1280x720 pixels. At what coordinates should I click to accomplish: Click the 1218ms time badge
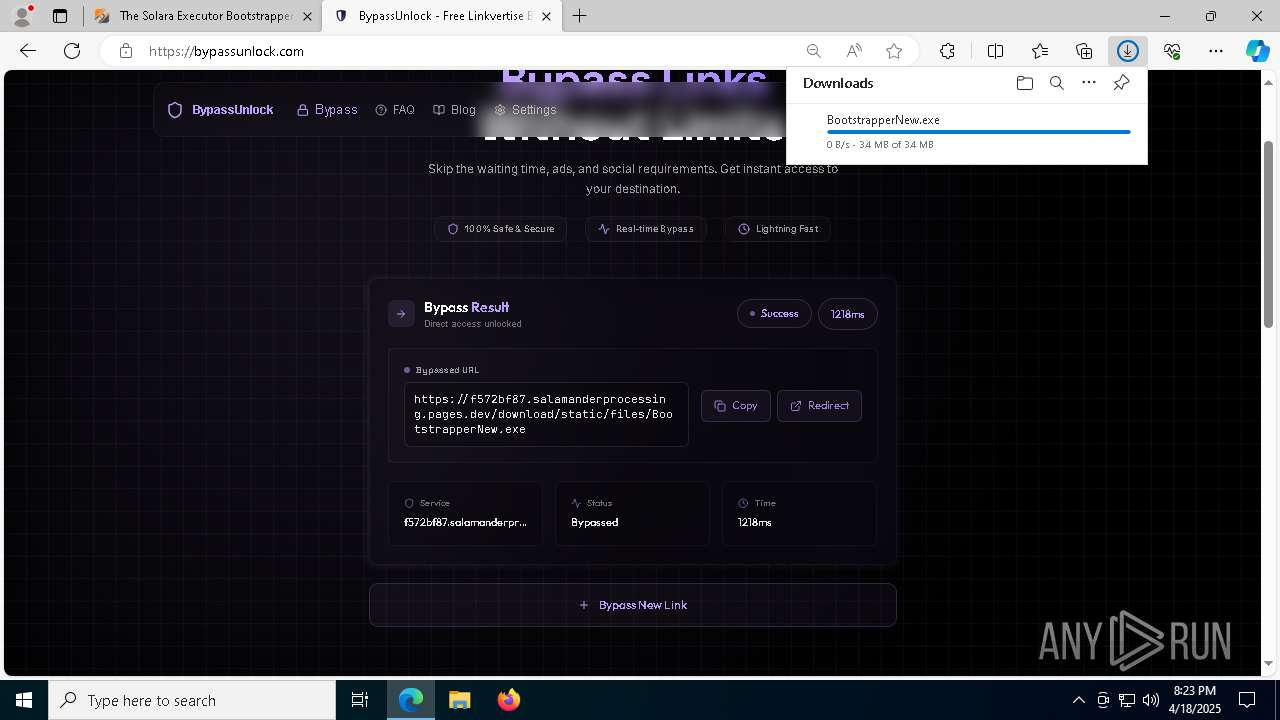848,314
